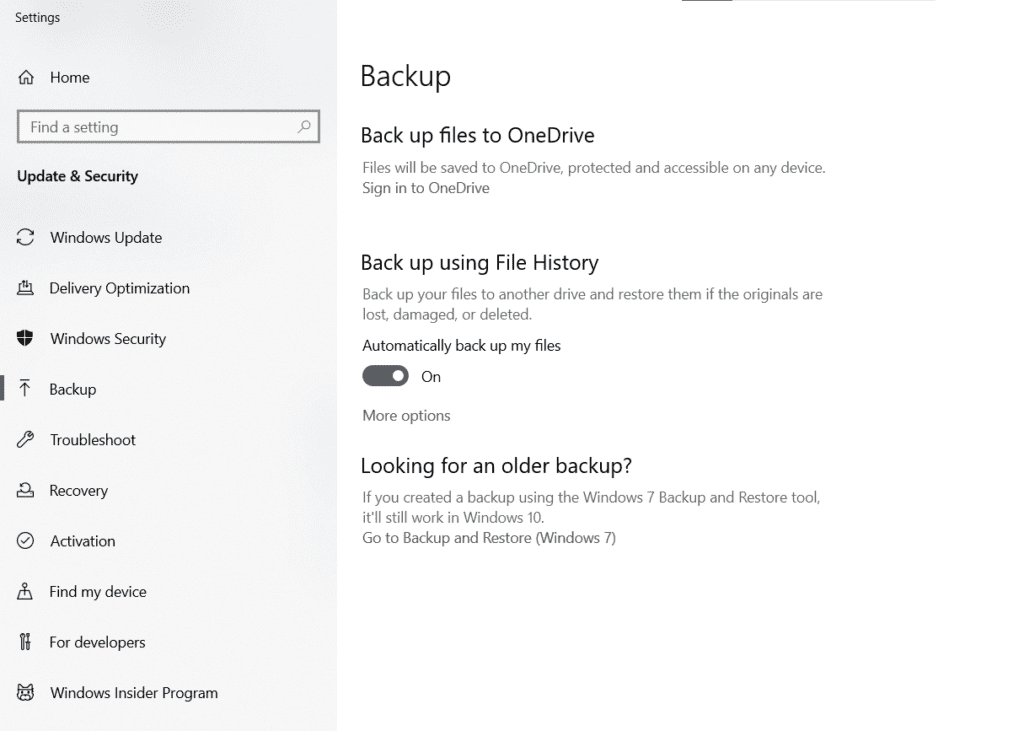Screen dimensions: 1024x731
Task: Toggle off Automatically back up my files
Action: (x=385, y=376)
